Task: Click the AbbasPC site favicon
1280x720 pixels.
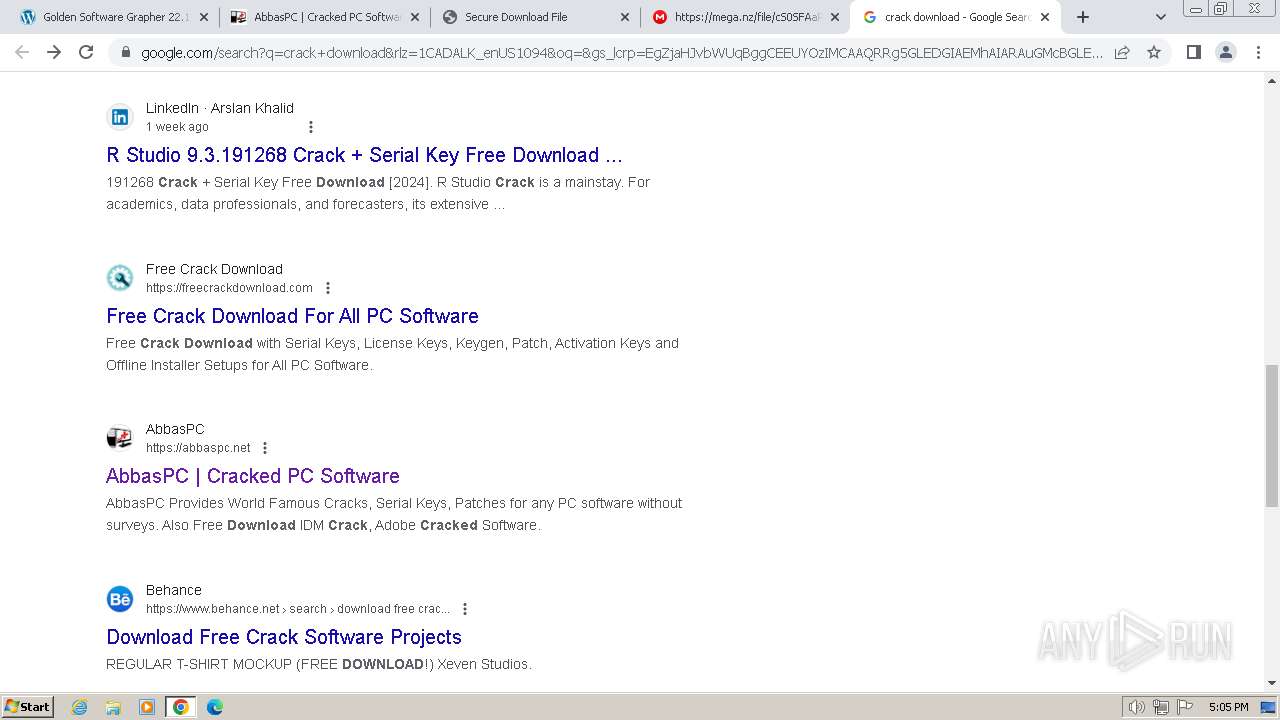Action: [x=120, y=438]
